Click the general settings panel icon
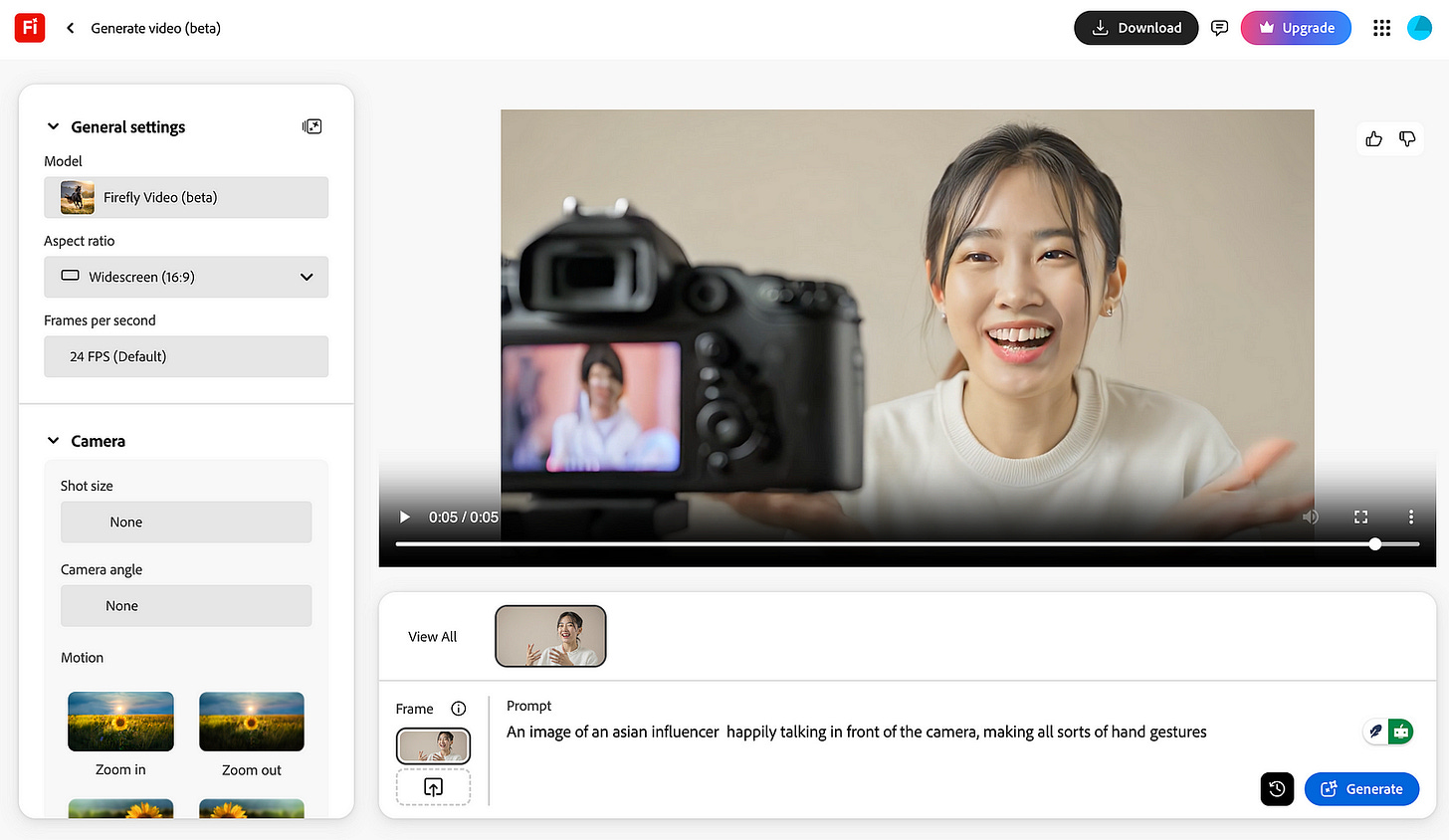This screenshot has height=840, width=1449. [x=312, y=126]
